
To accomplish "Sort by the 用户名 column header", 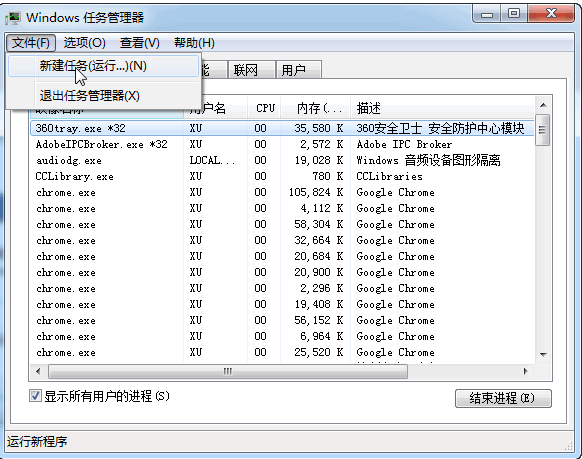I will 216,108.
